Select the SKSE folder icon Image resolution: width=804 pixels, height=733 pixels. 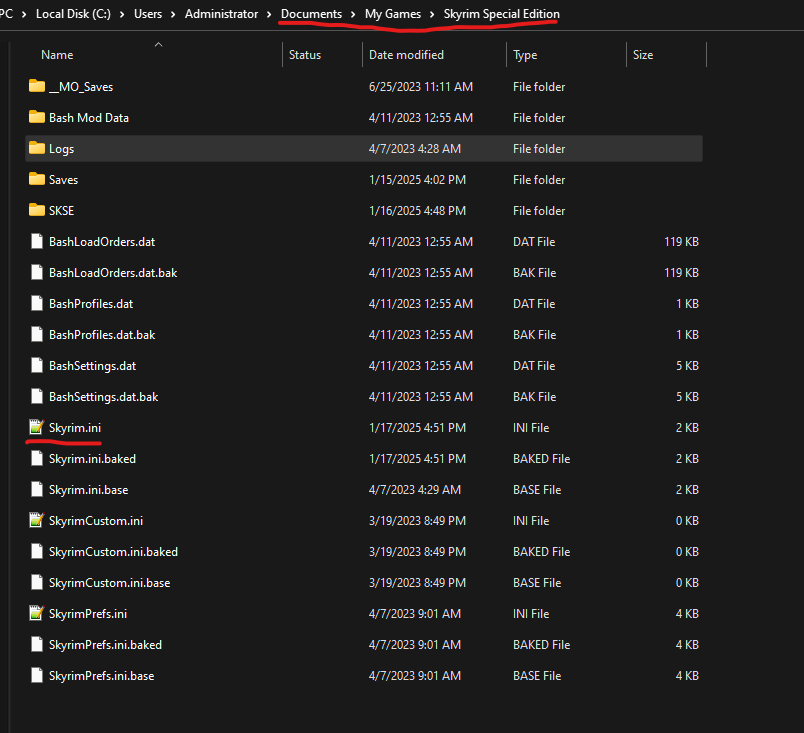37,210
